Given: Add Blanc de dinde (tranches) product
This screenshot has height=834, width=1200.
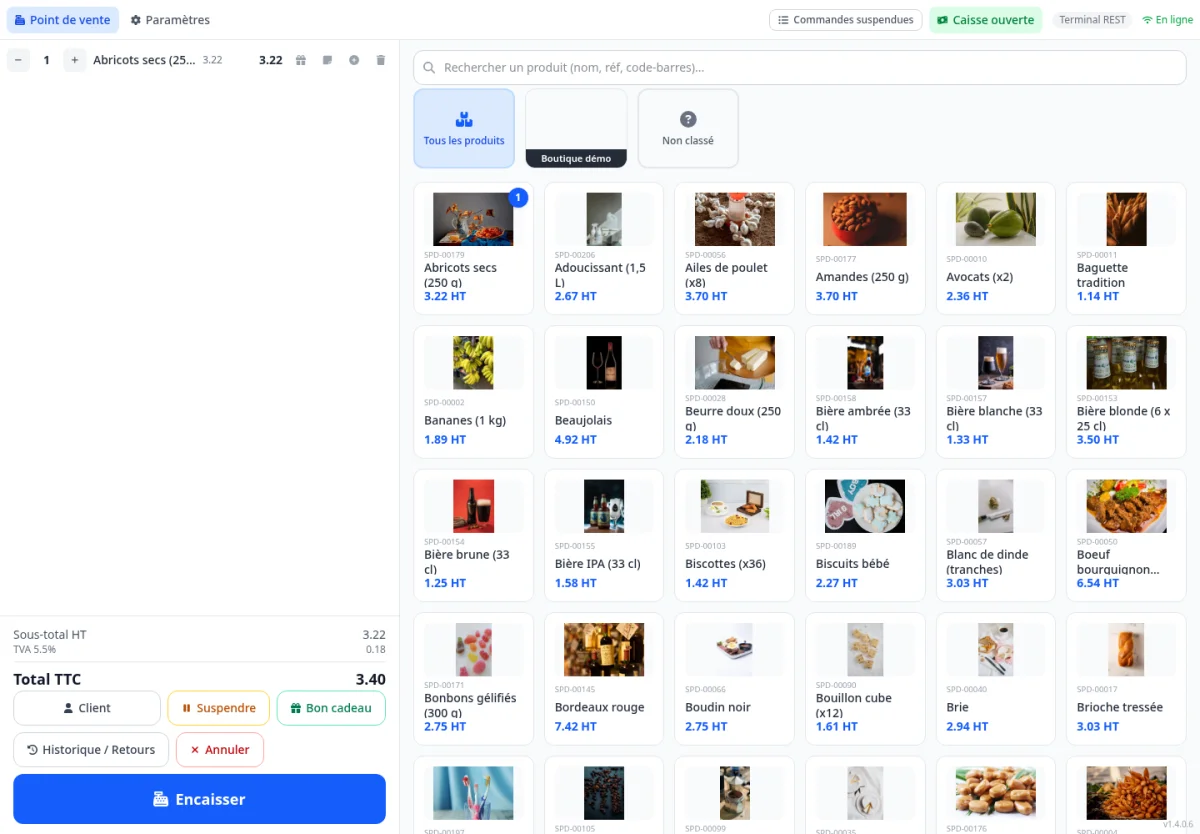Looking at the screenshot, I should pos(995,535).
